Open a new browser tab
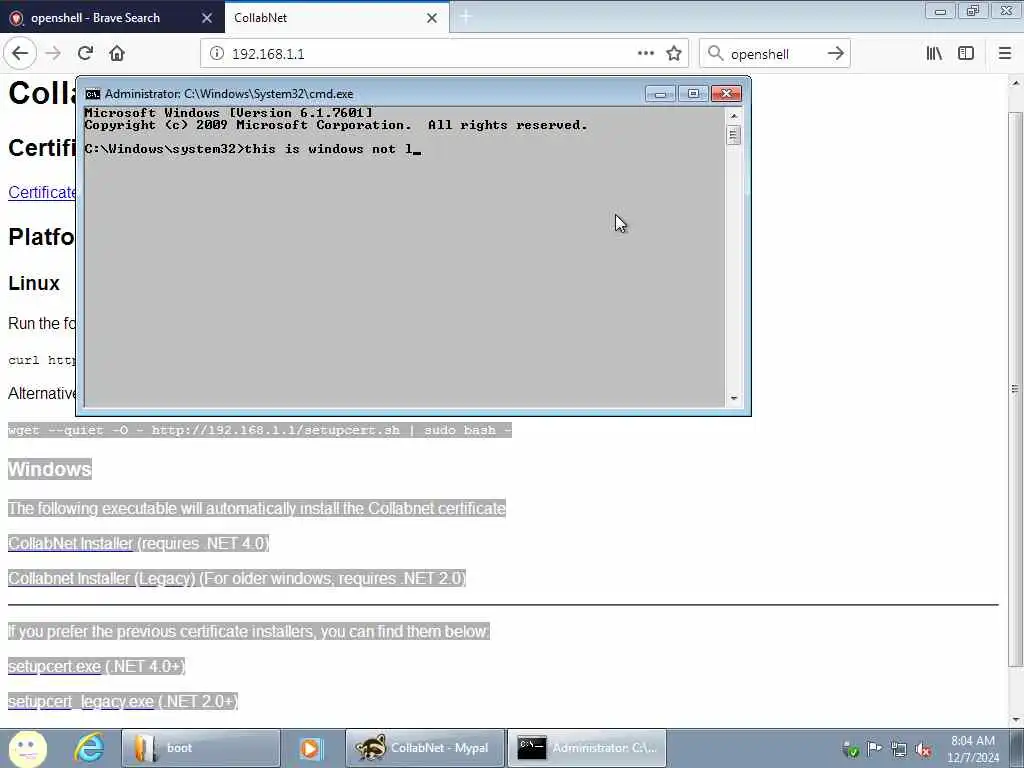The image size is (1024, 768). [x=466, y=18]
